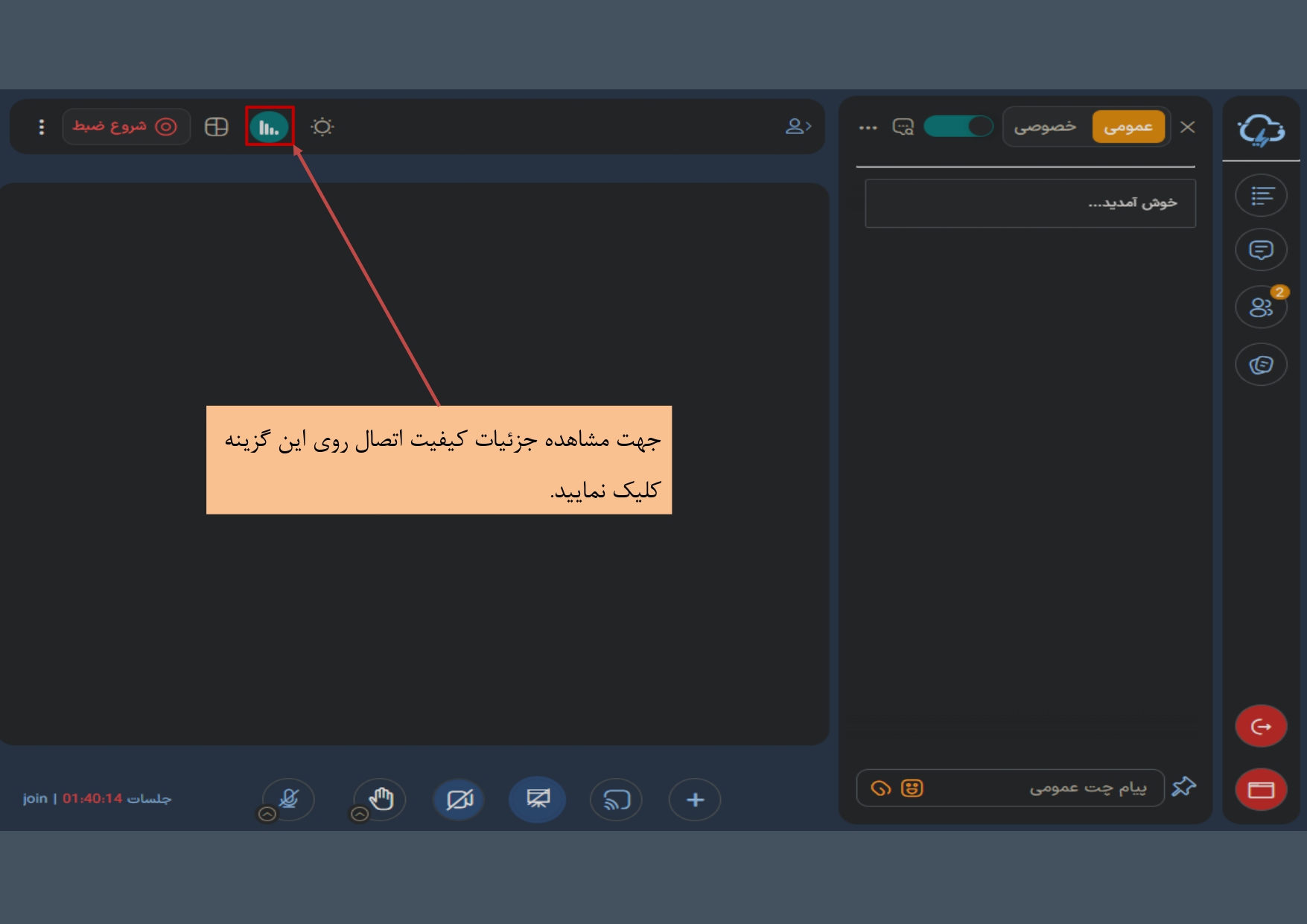
Task: Click the connection quality stats icon
Action: click(x=269, y=127)
